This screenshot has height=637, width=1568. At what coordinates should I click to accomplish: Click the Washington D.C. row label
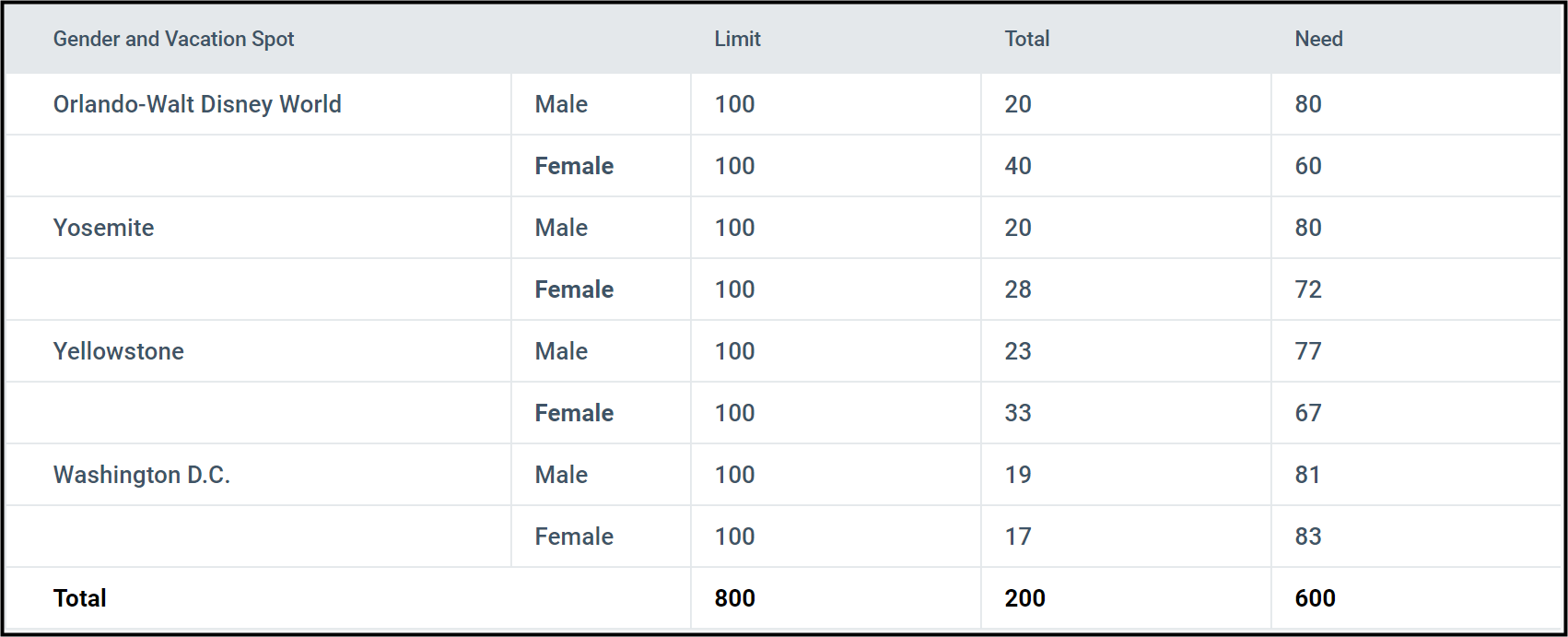pyautogui.click(x=141, y=475)
